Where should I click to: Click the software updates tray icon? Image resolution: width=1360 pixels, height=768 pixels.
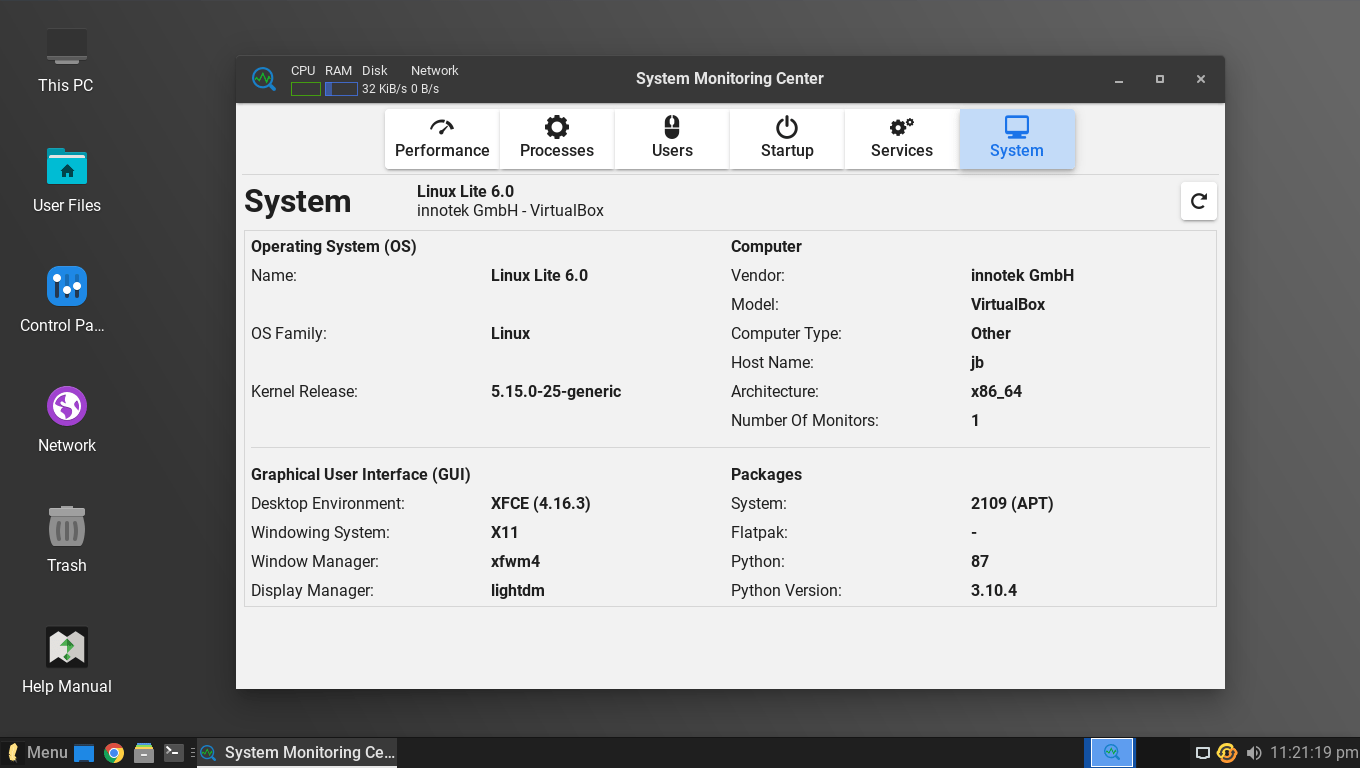coord(1228,753)
